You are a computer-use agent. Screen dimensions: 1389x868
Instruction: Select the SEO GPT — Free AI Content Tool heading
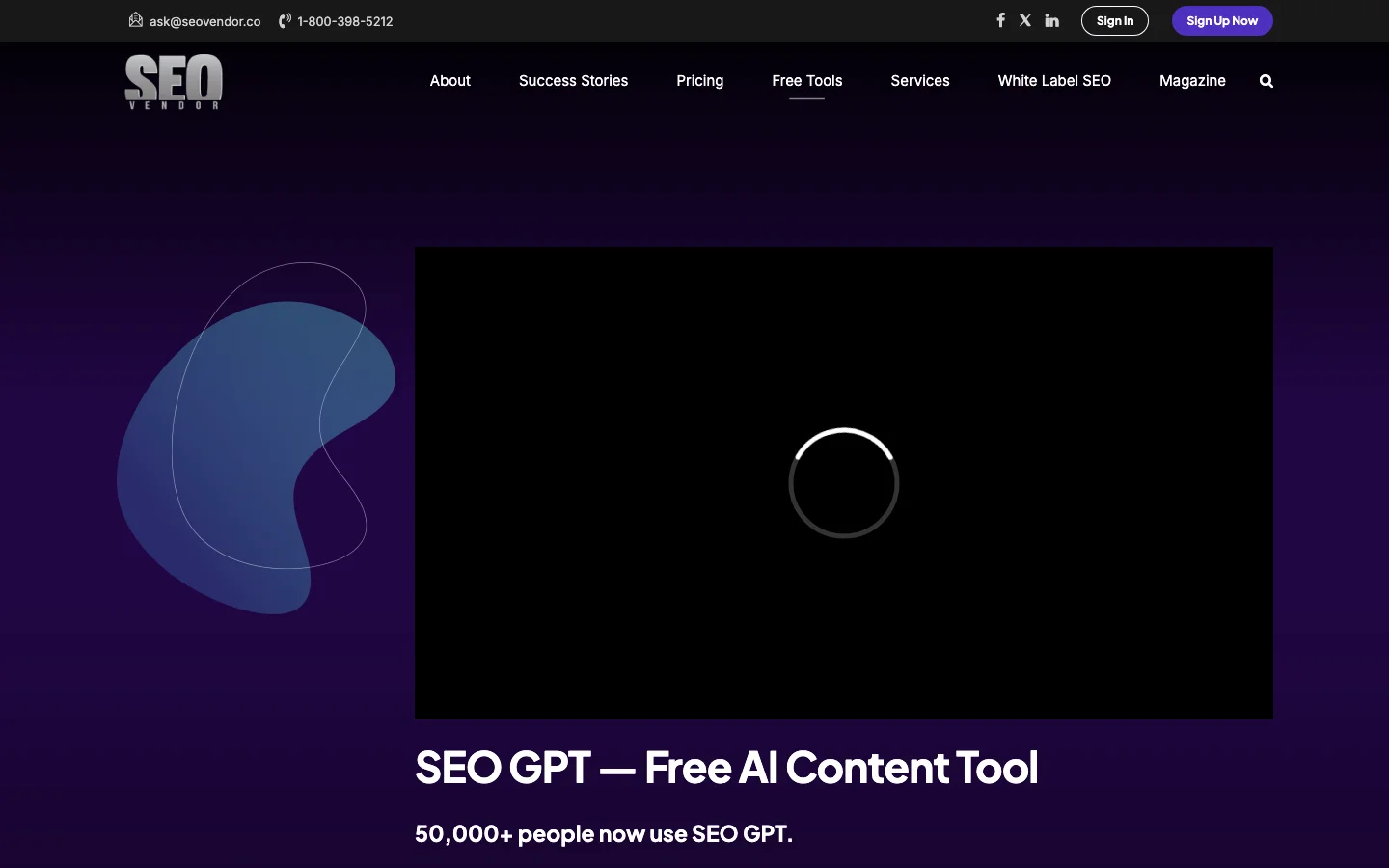click(x=726, y=768)
